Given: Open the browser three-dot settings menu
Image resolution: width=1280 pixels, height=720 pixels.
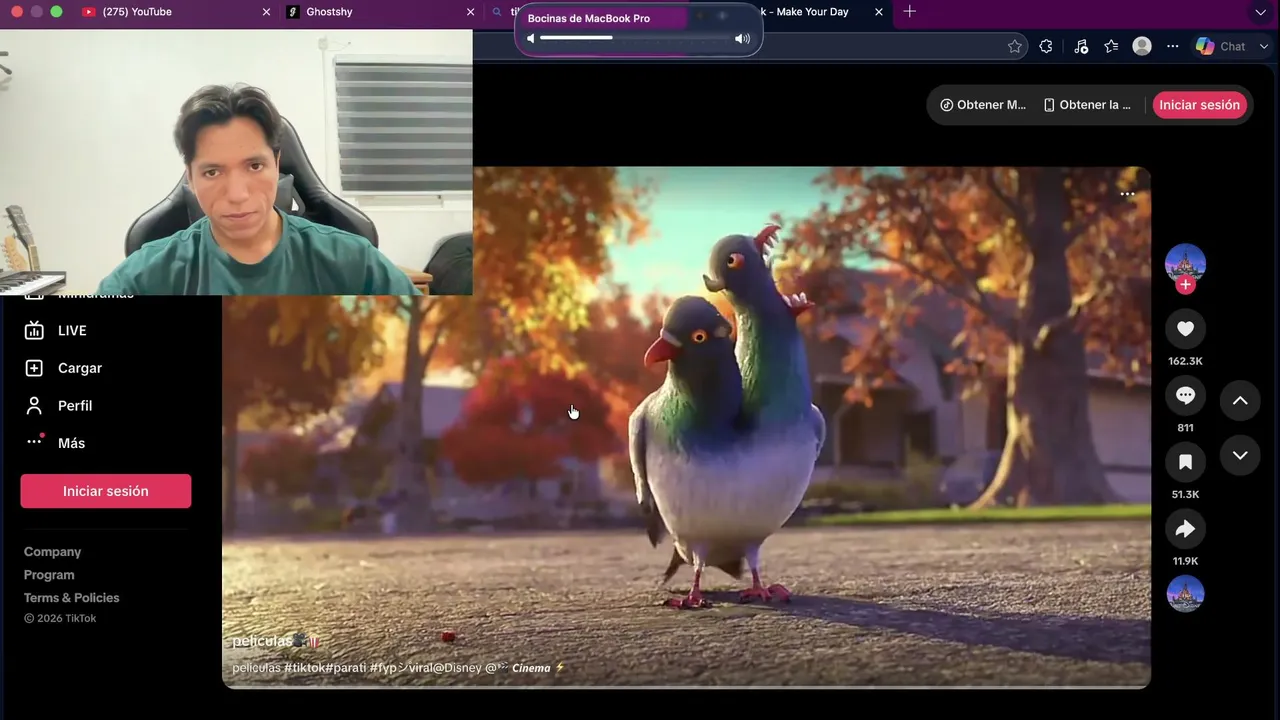Looking at the screenshot, I should click(1173, 46).
